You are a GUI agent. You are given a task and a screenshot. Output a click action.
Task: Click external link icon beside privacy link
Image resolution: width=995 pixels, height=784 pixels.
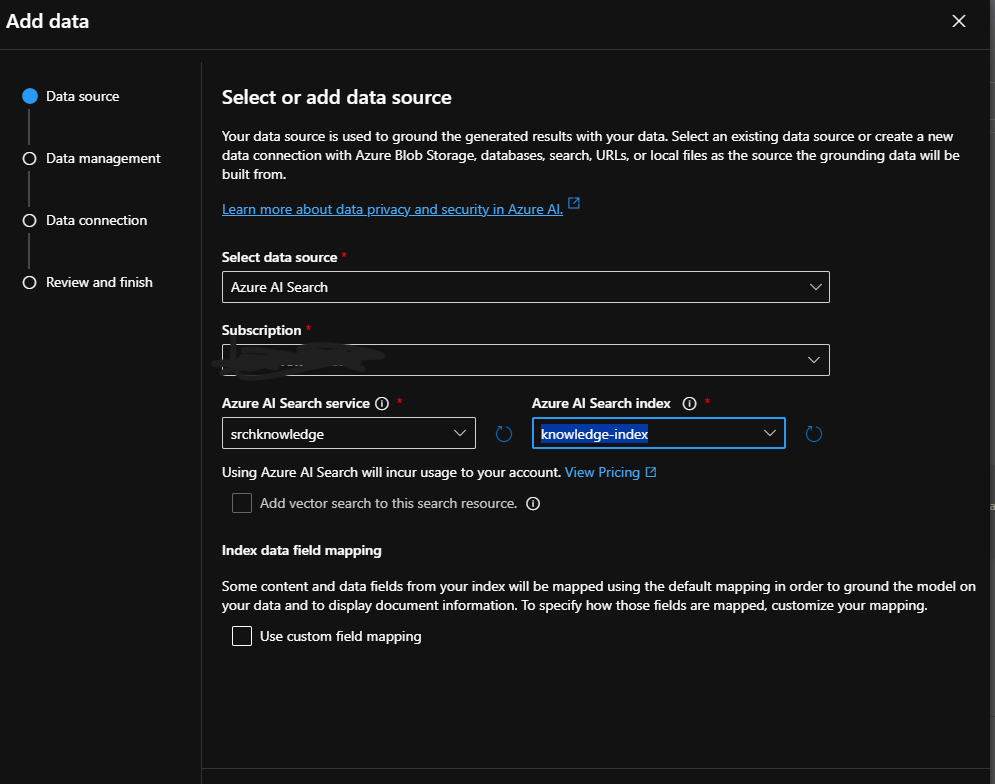[x=574, y=203]
